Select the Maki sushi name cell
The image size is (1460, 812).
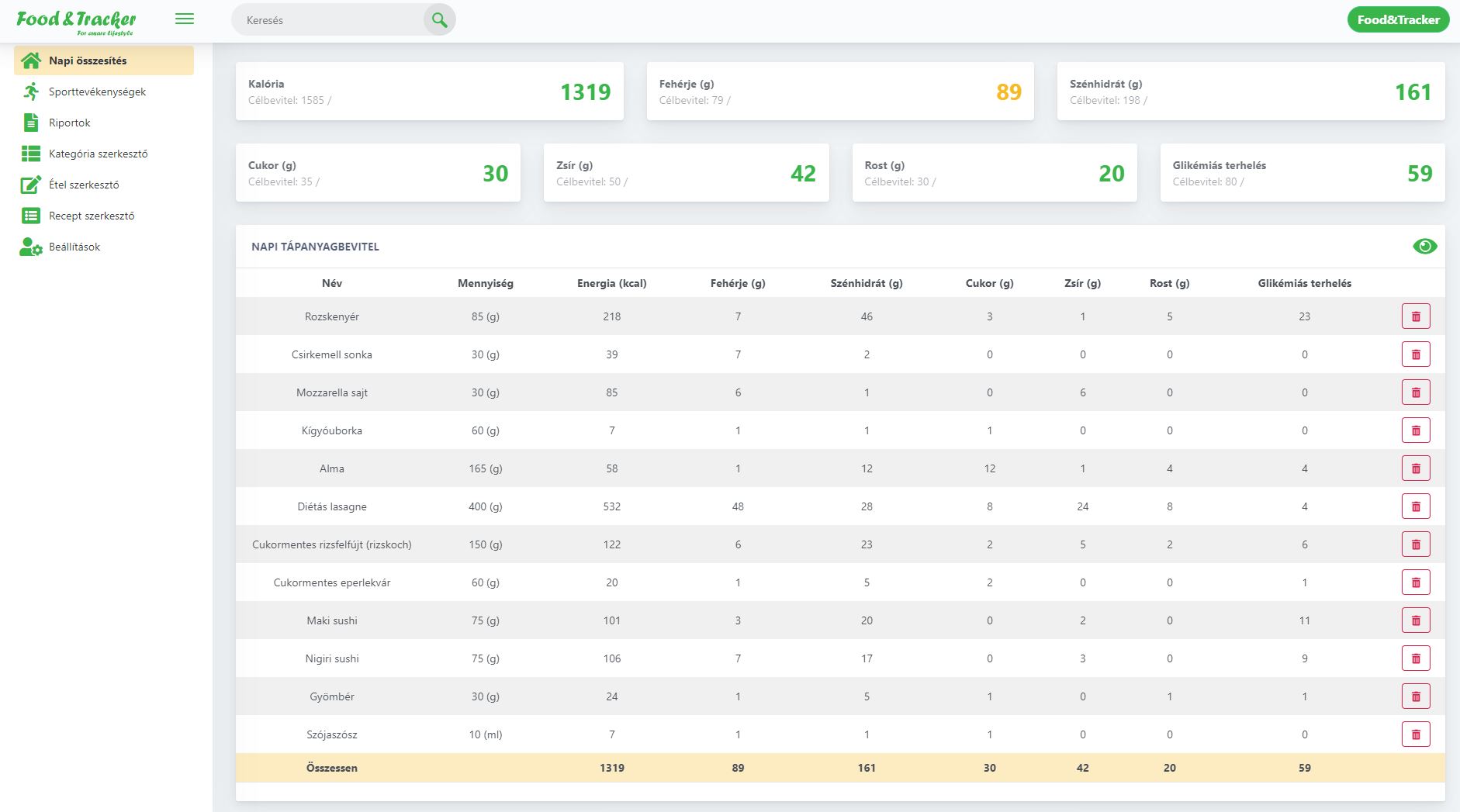(x=332, y=620)
